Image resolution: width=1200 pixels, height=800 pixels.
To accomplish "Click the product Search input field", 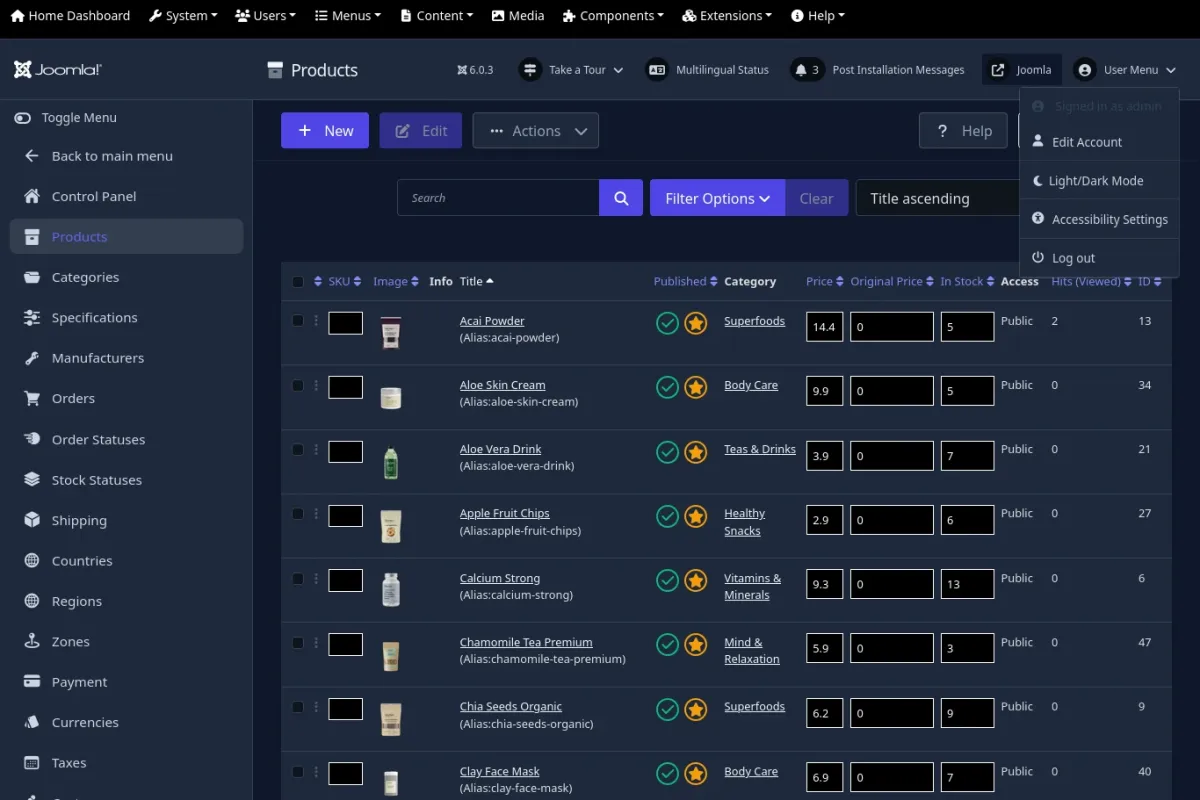I will coord(498,198).
